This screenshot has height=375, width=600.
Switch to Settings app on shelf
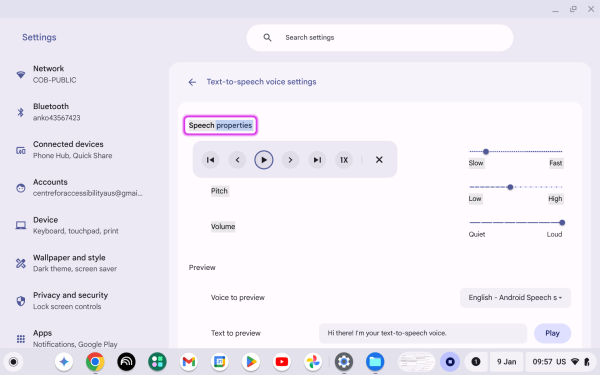[344, 362]
